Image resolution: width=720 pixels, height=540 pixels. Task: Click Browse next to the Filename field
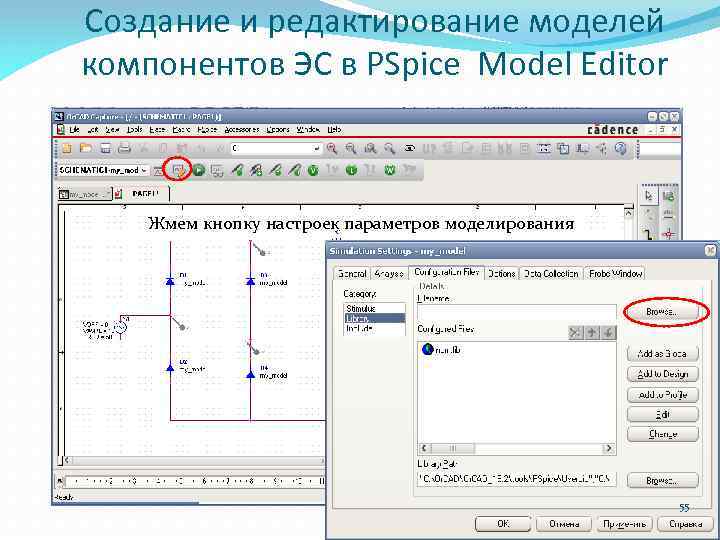pyautogui.click(x=662, y=312)
